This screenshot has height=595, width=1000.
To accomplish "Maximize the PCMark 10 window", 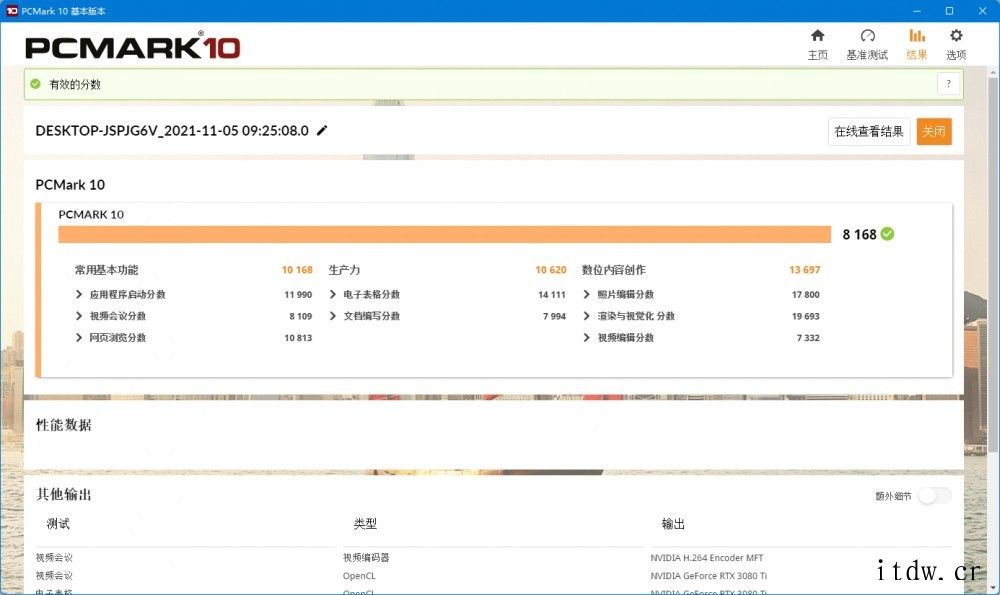I will [949, 11].
